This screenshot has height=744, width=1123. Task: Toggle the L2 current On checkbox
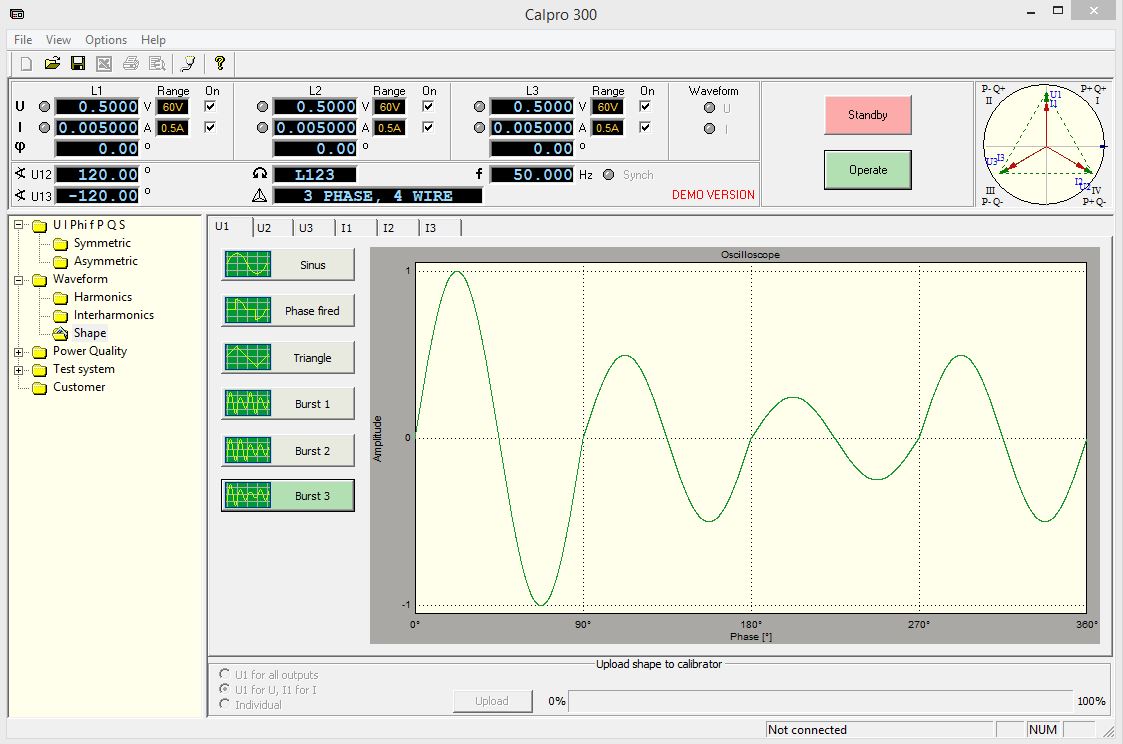pos(428,127)
